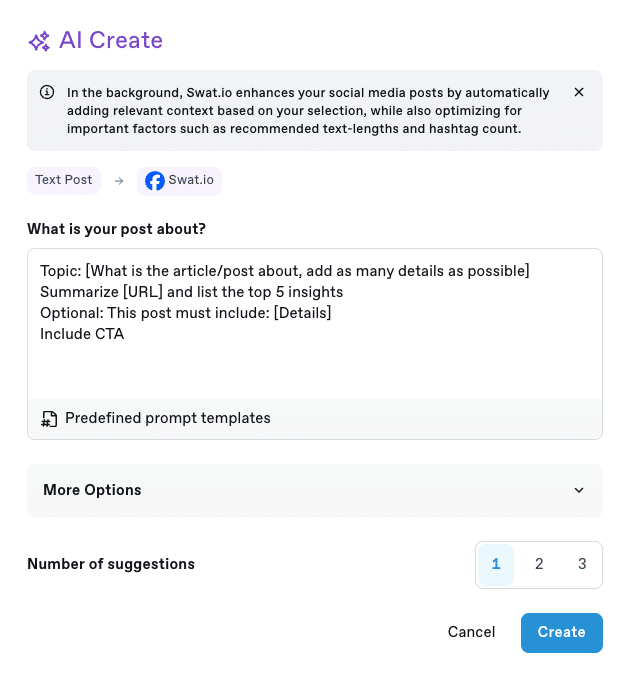Screen dimensions: 632x679
Task: Select 1 suggestion
Action: (x=496, y=564)
